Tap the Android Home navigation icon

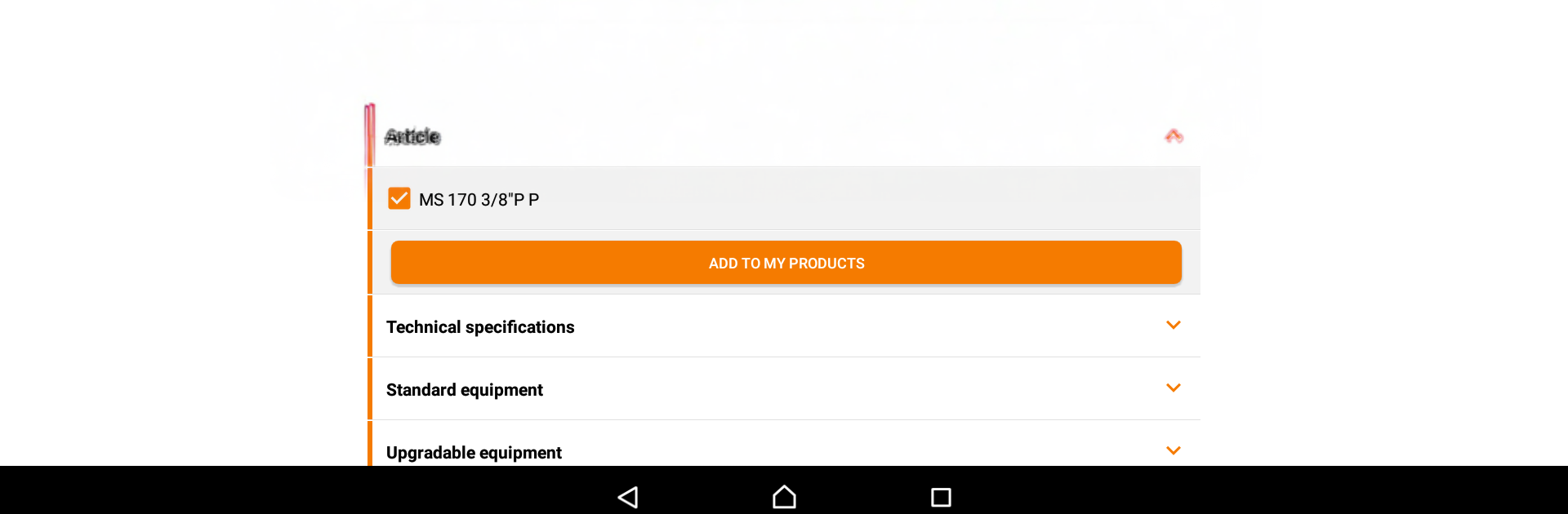pyautogui.click(x=784, y=497)
